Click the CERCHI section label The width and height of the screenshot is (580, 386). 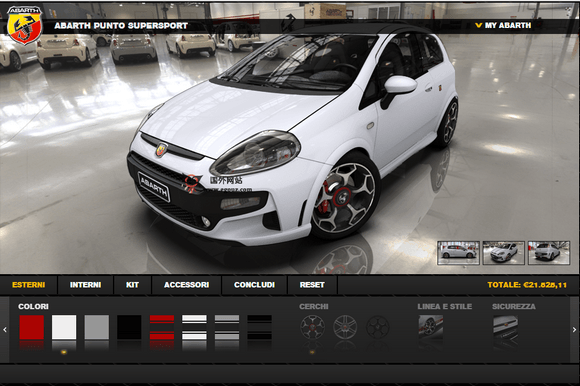pyautogui.click(x=314, y=307)
